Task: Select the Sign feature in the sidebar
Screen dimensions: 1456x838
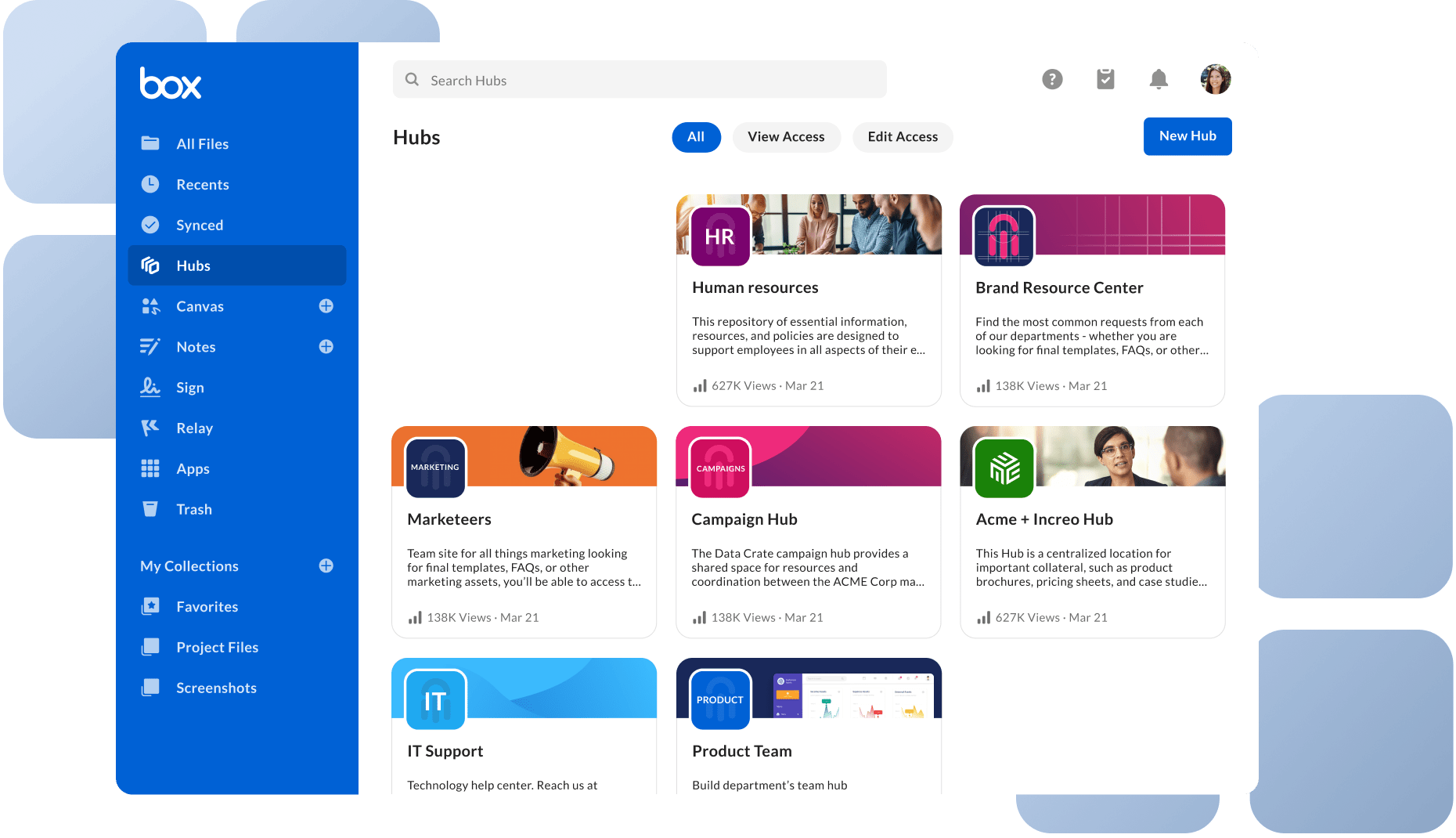Action: (190, 387)
